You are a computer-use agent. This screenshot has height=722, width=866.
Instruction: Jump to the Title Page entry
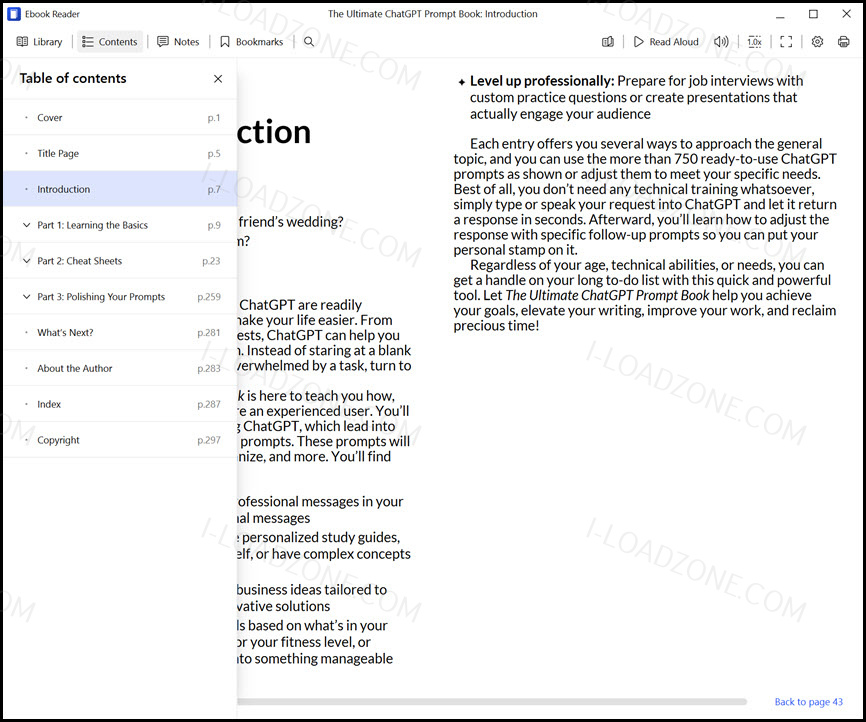120,154
